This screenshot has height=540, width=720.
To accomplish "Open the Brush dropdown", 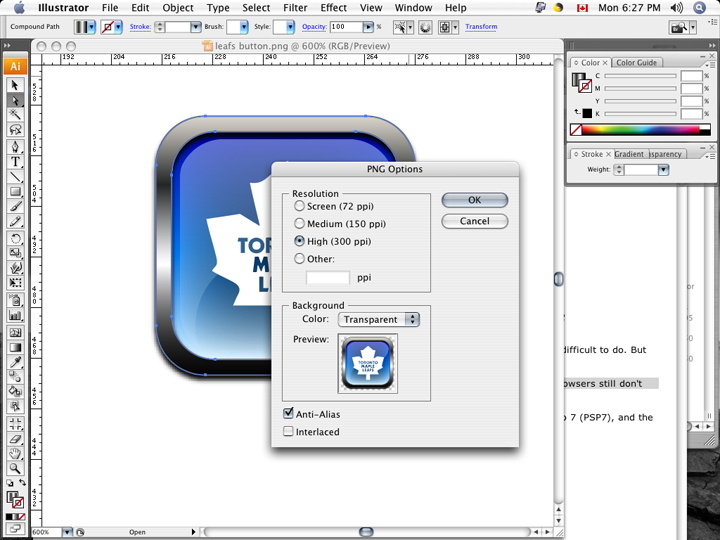I will (x=243, y=27).
